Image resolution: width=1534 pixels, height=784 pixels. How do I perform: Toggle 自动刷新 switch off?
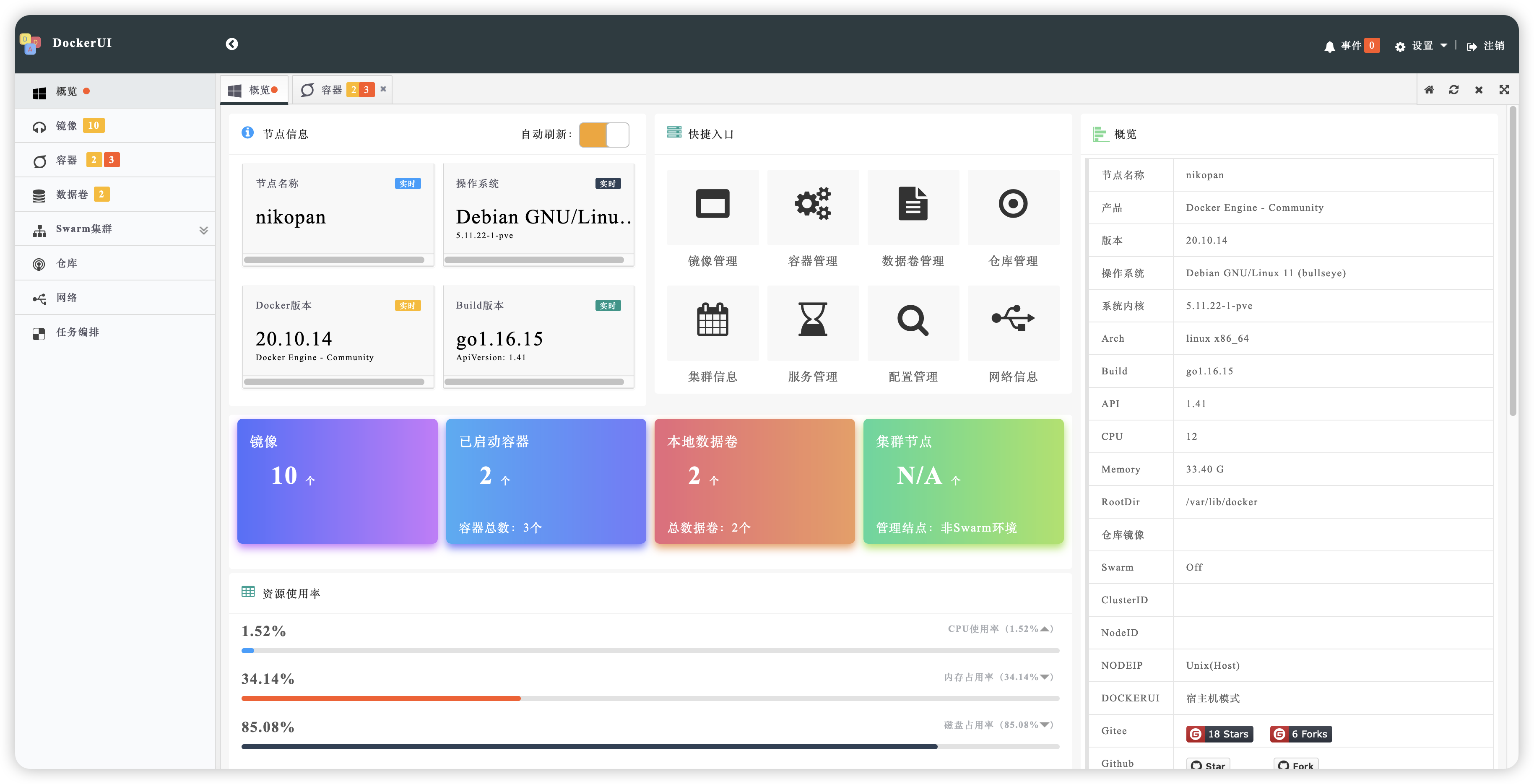tap(604, 135)
